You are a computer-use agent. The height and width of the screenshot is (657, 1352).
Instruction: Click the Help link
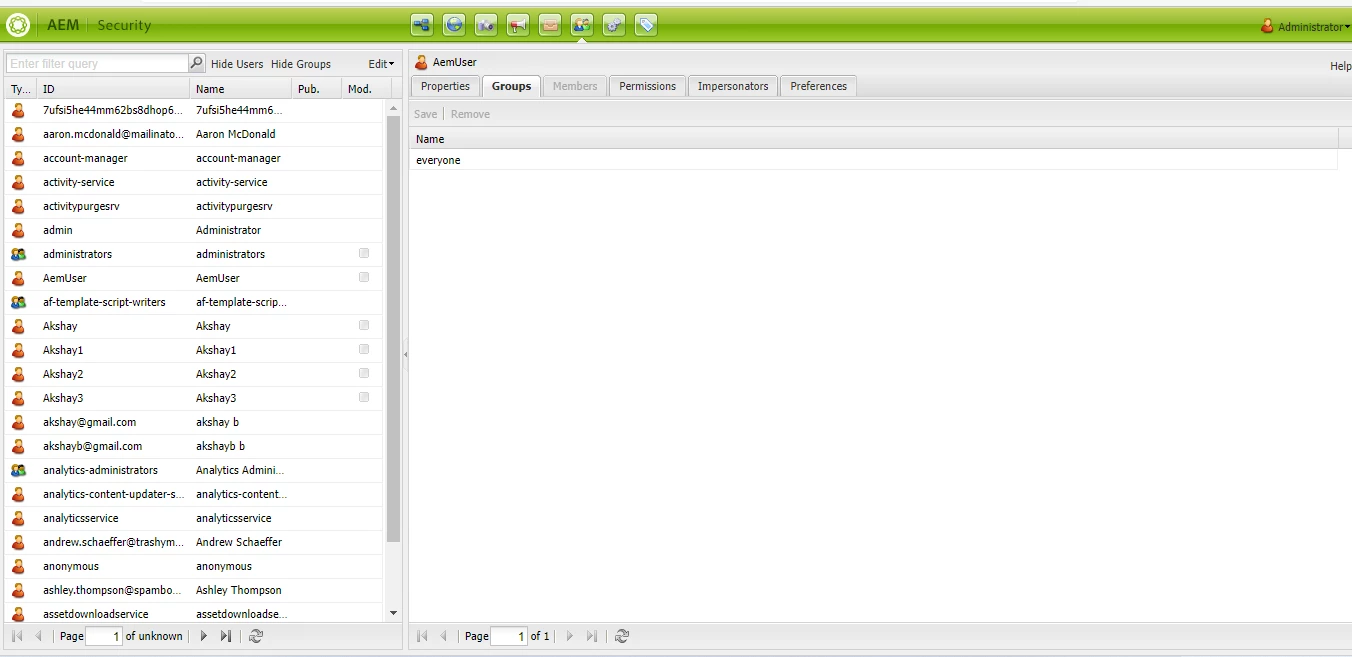click(1340, 66)
